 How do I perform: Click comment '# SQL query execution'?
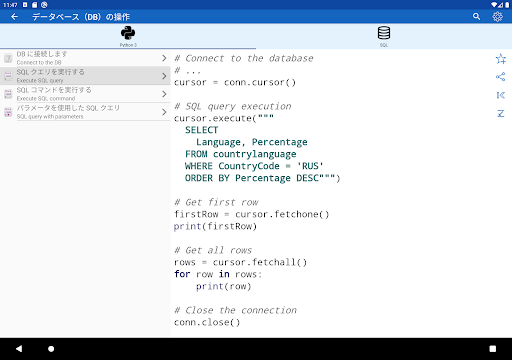pyautogui.click(x=233, y=106)
